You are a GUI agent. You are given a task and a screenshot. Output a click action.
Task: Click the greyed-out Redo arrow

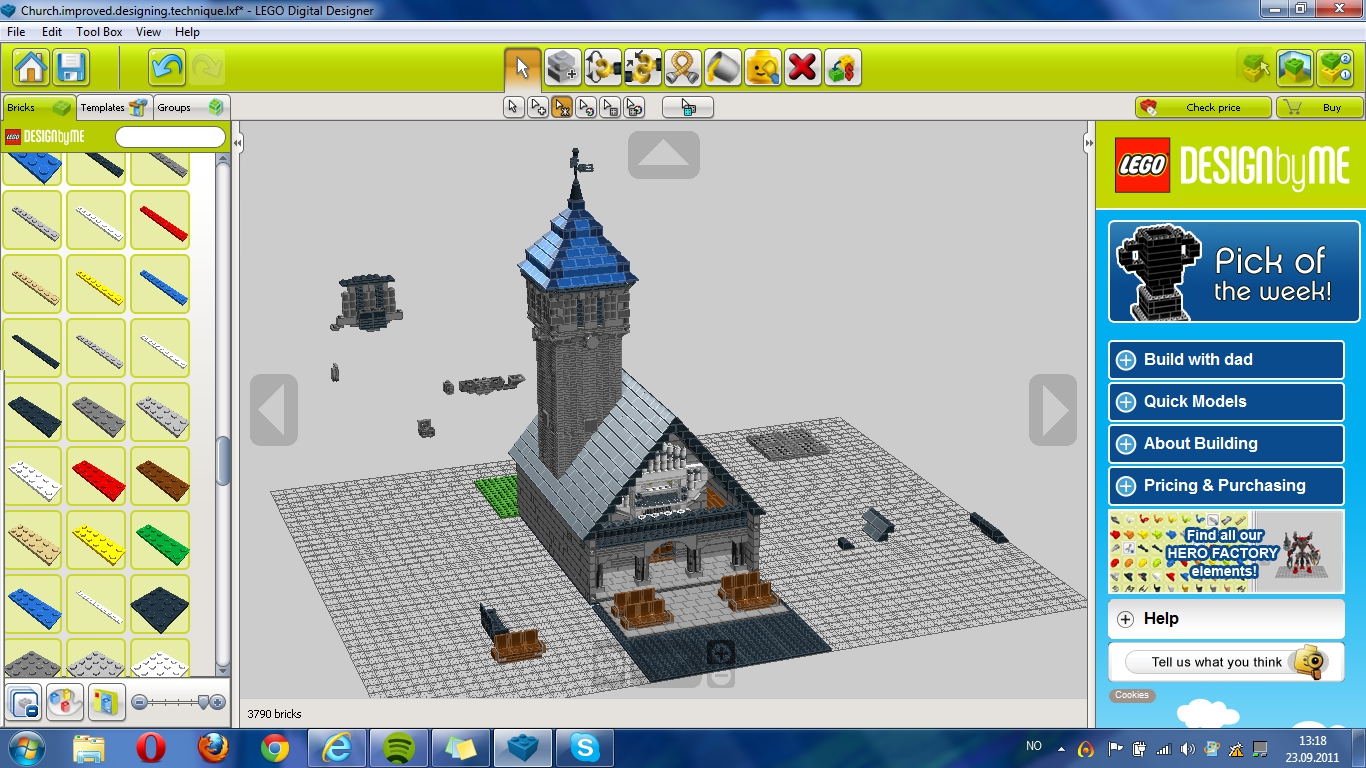[207, 68]
